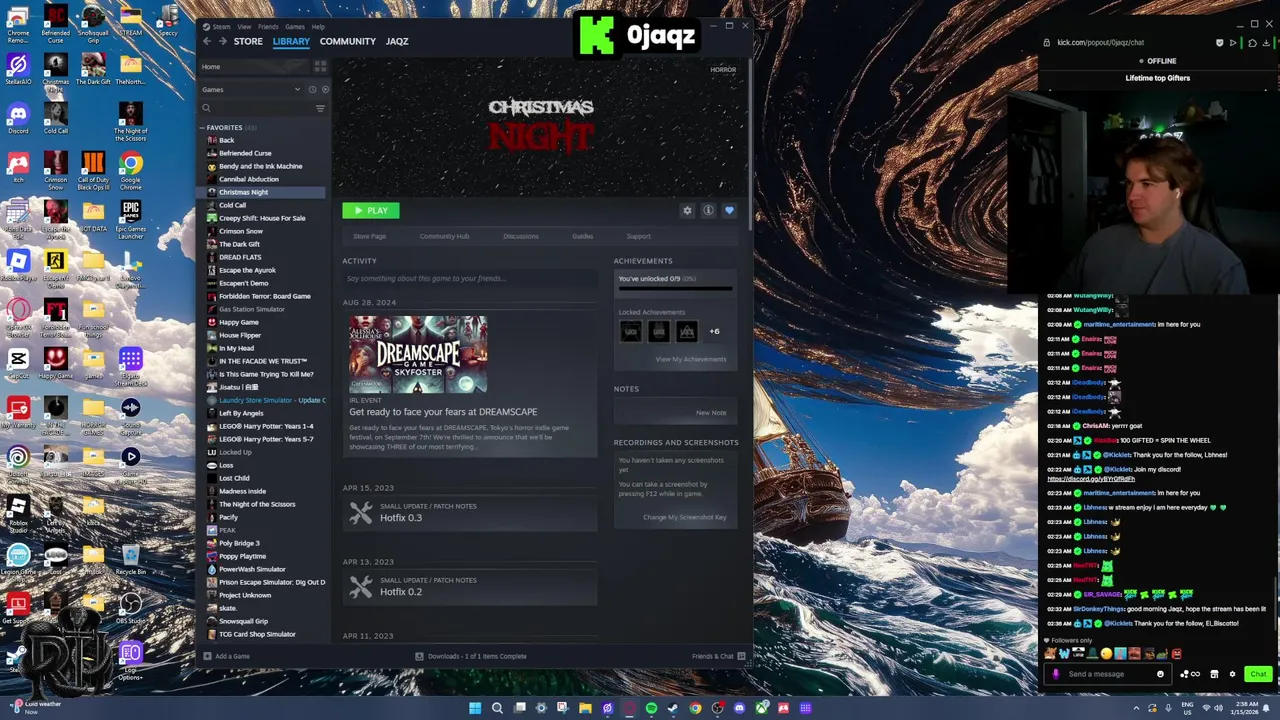
Task: Open the DREAMSCAPE event thumbnail
Action: [x=418, y=354]
